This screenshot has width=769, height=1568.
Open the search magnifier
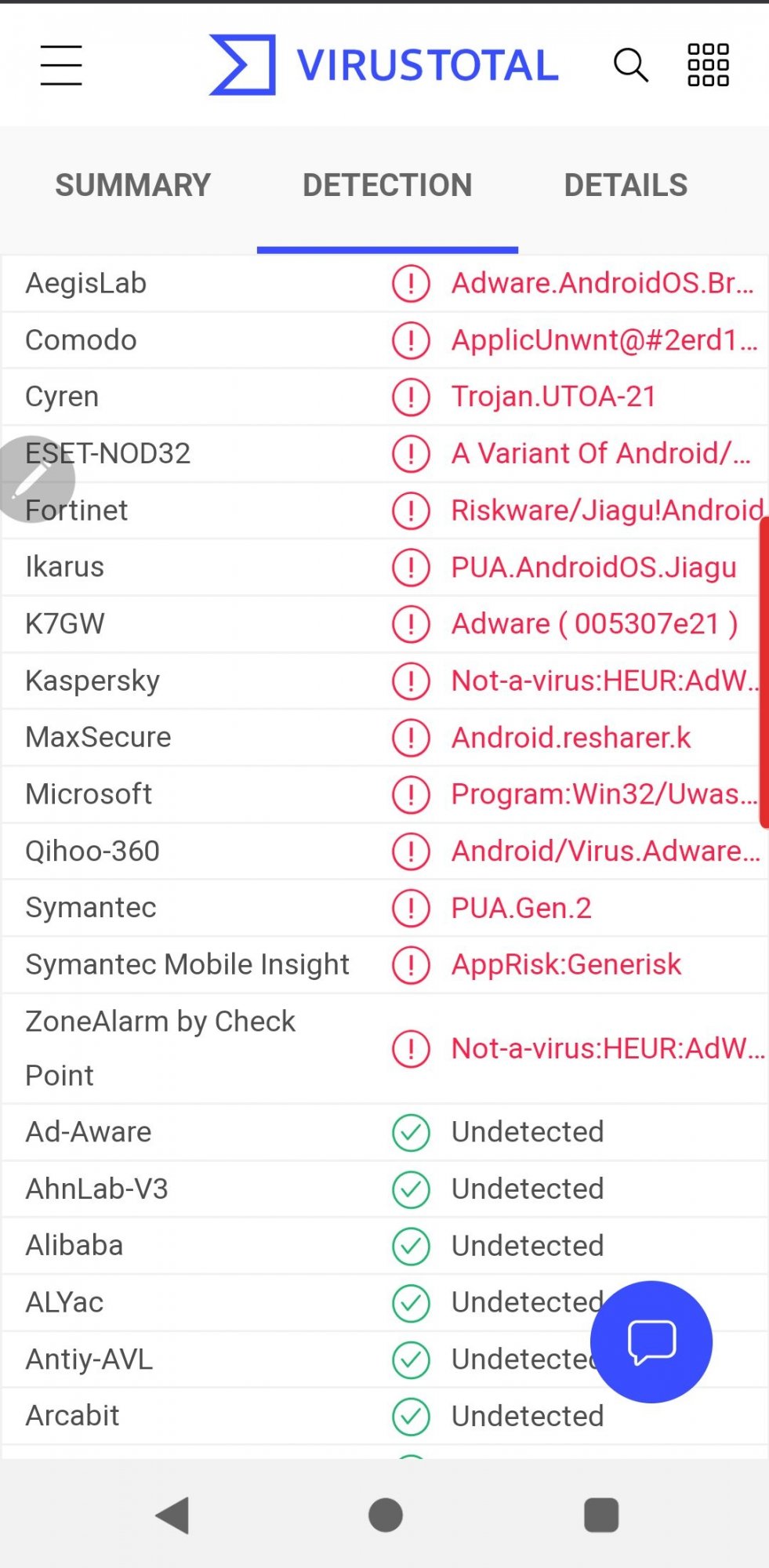pyautogui.click(x=630, y=65)
